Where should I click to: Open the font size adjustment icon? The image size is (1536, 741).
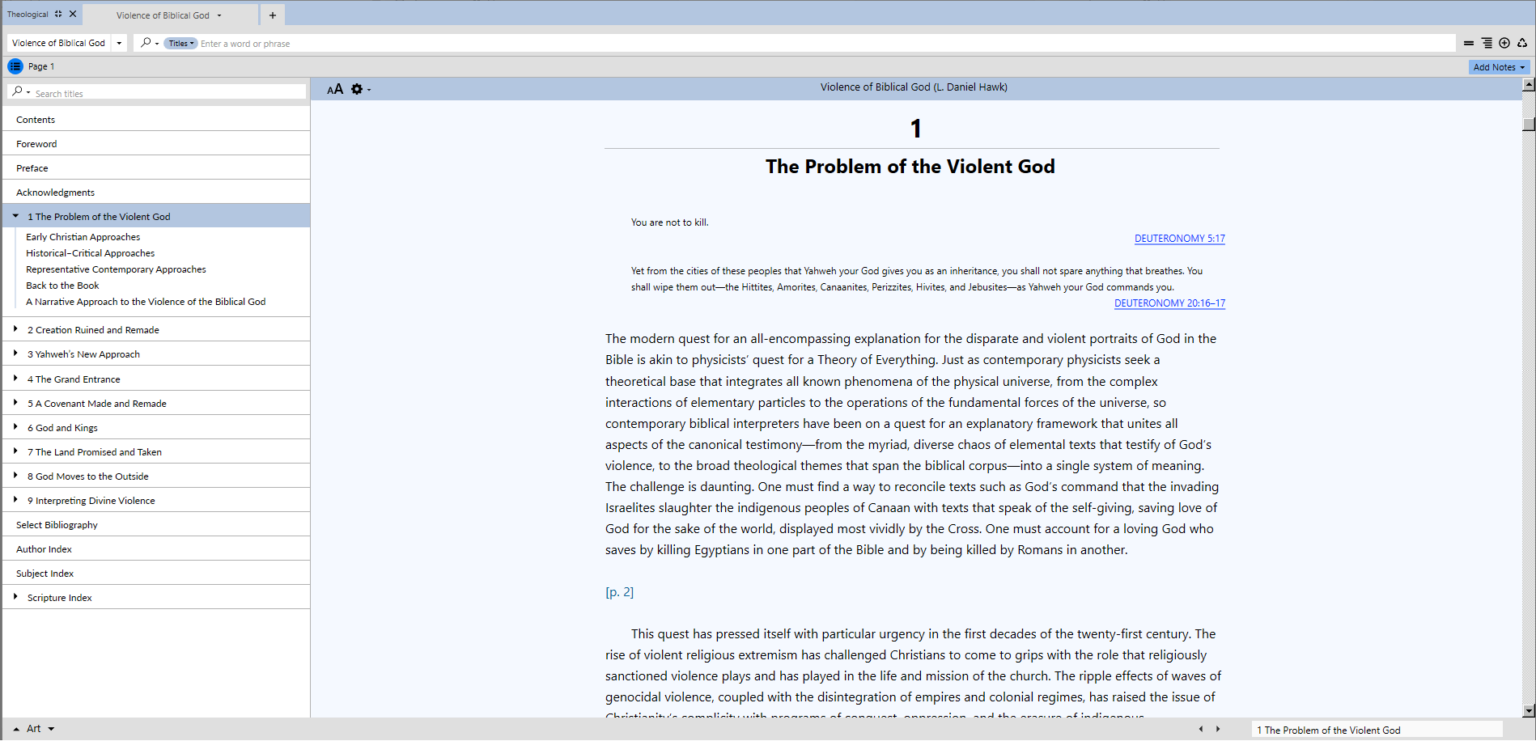334,89
